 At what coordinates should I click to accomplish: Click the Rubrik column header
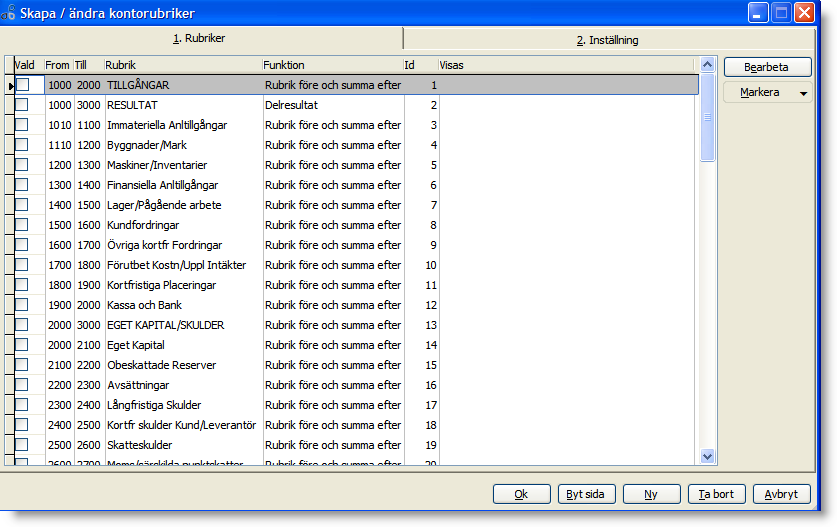[183, 65]
